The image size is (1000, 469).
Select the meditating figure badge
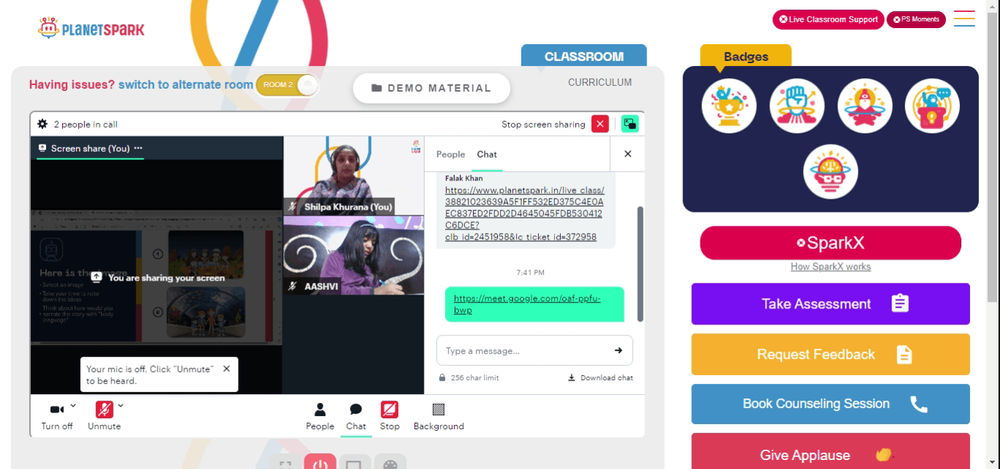click(x=865, y=106)
